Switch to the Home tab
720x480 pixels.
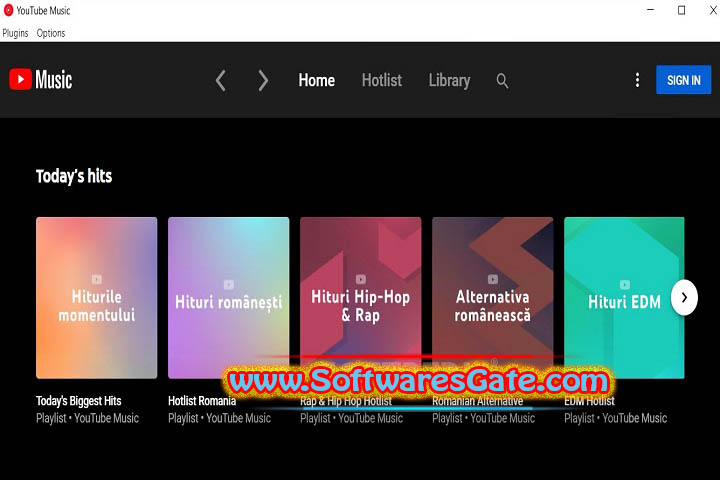click(x=316, y=80)
